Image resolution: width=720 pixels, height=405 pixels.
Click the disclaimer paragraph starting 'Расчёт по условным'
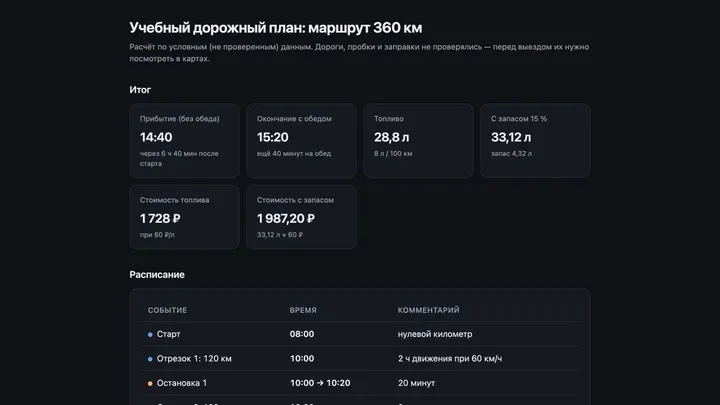pos(359,53)
